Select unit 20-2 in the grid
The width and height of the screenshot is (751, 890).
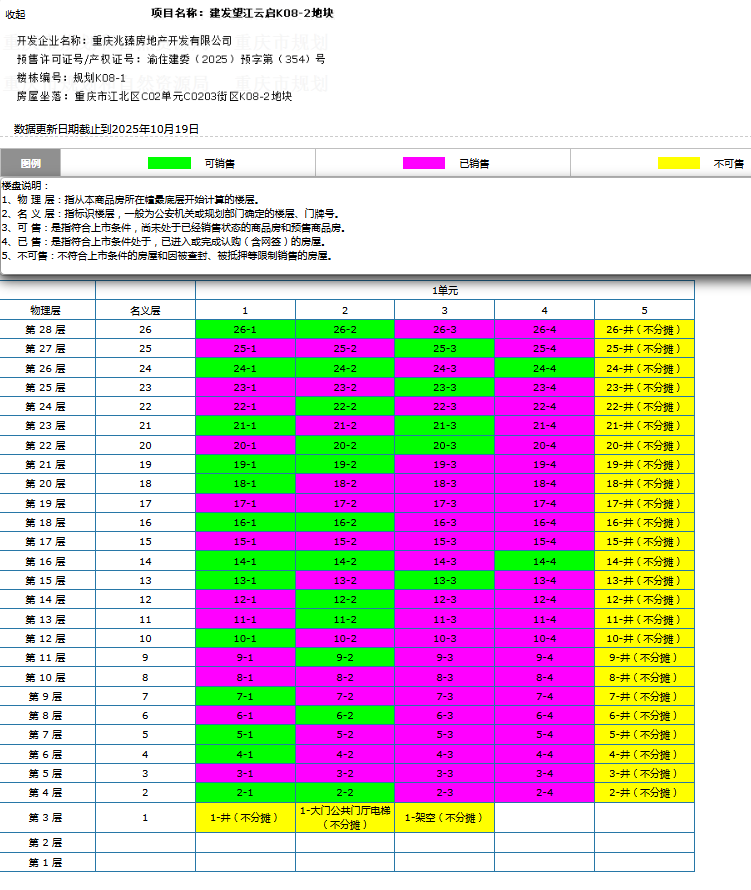(x=345, y=445)
